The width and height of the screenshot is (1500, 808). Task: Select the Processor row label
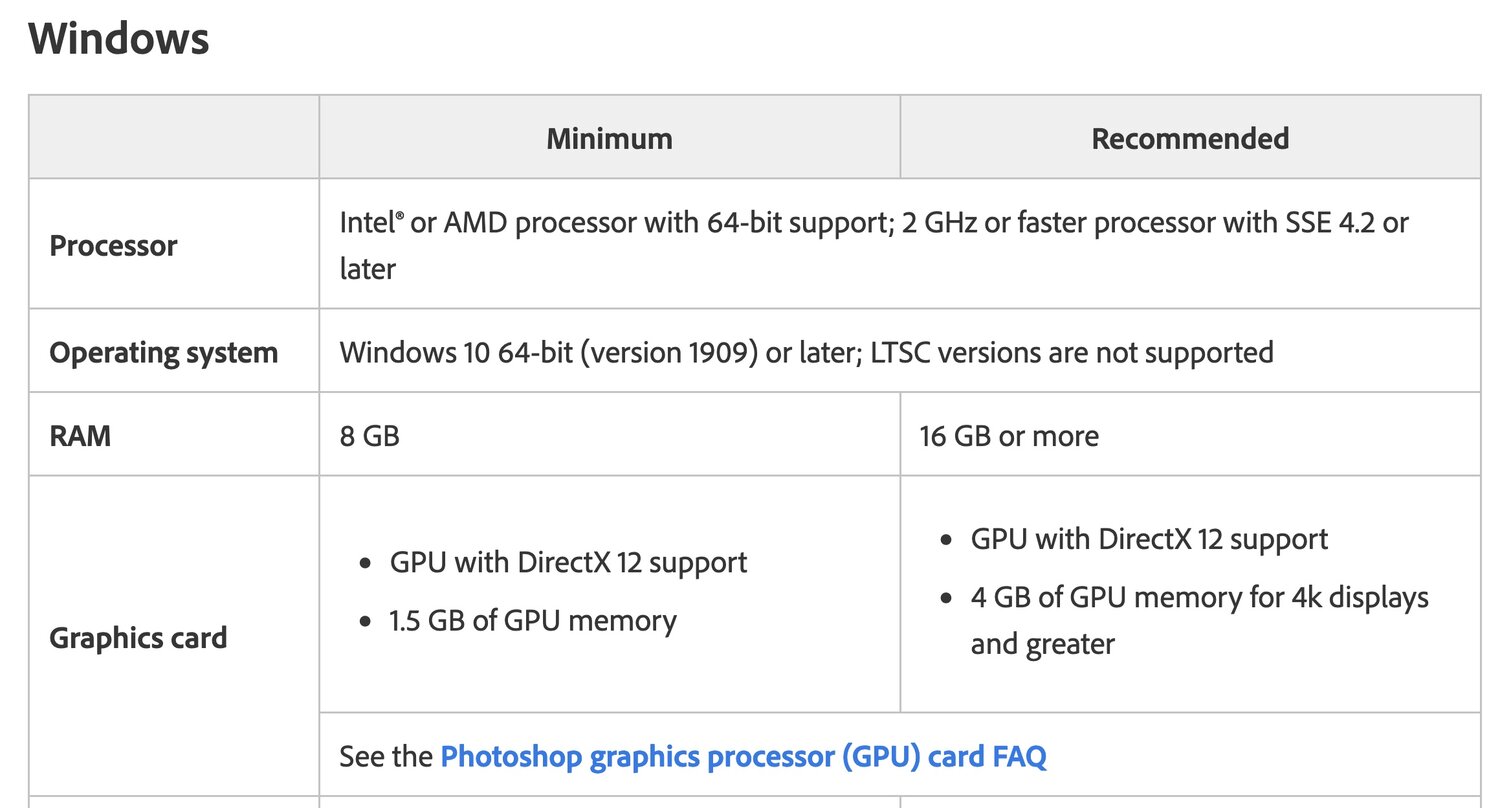click(113, 245)
